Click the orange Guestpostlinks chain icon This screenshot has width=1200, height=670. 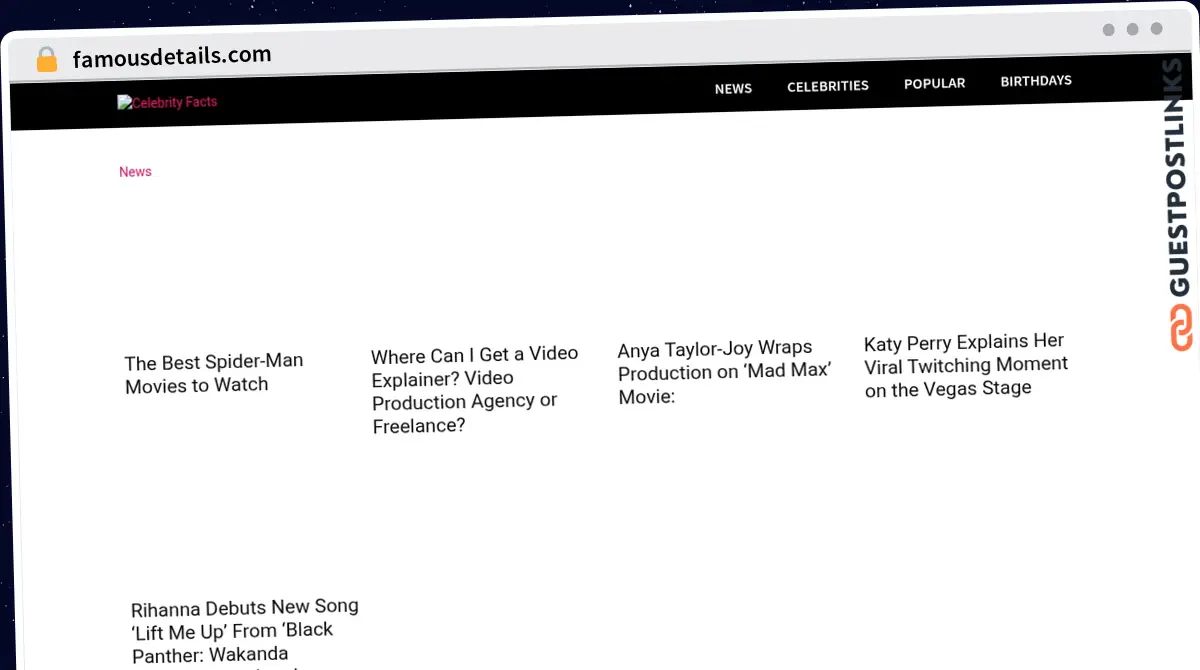[1181, 328]
